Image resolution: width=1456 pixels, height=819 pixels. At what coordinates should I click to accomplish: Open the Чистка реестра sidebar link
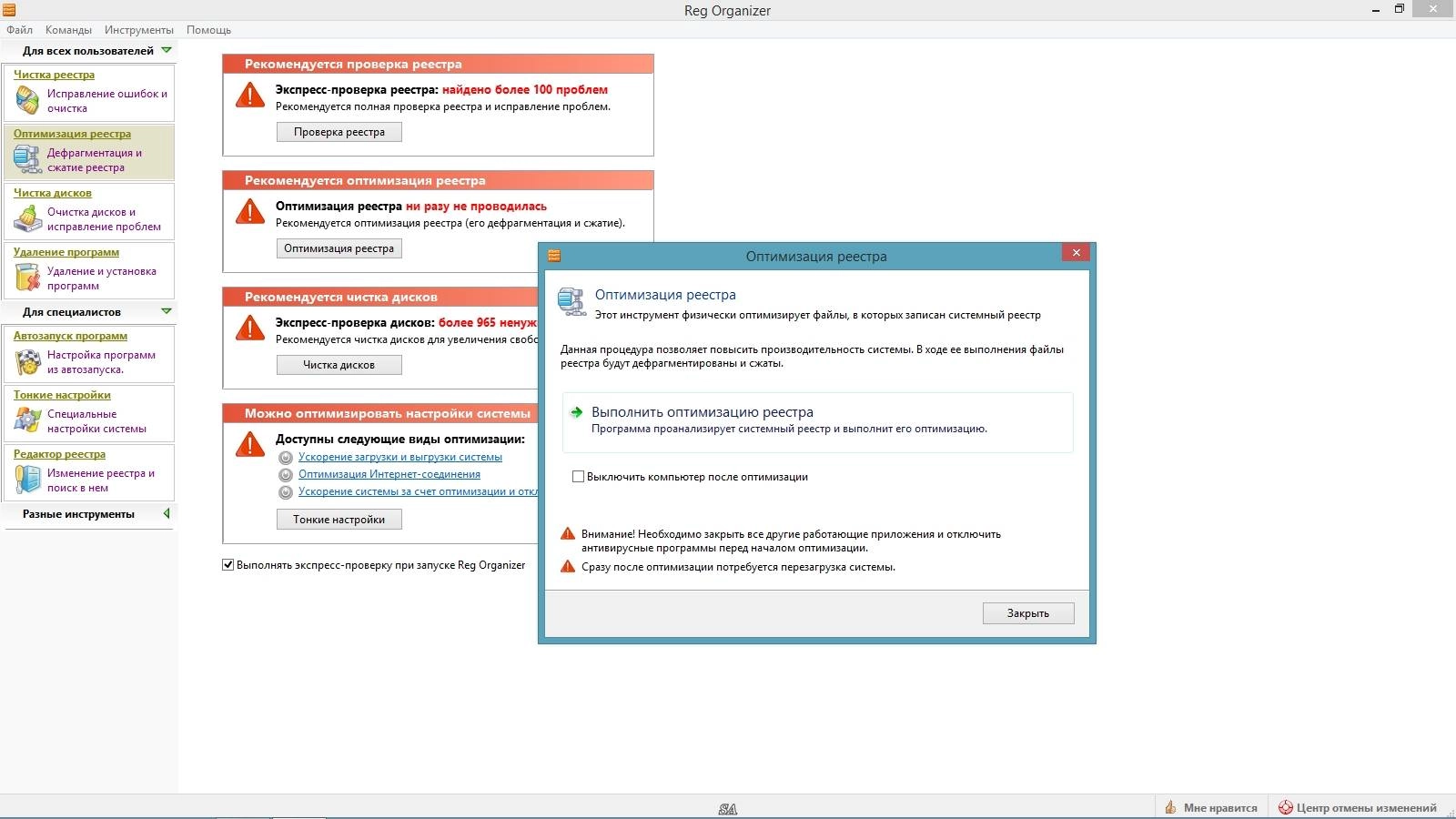(54, 75)
